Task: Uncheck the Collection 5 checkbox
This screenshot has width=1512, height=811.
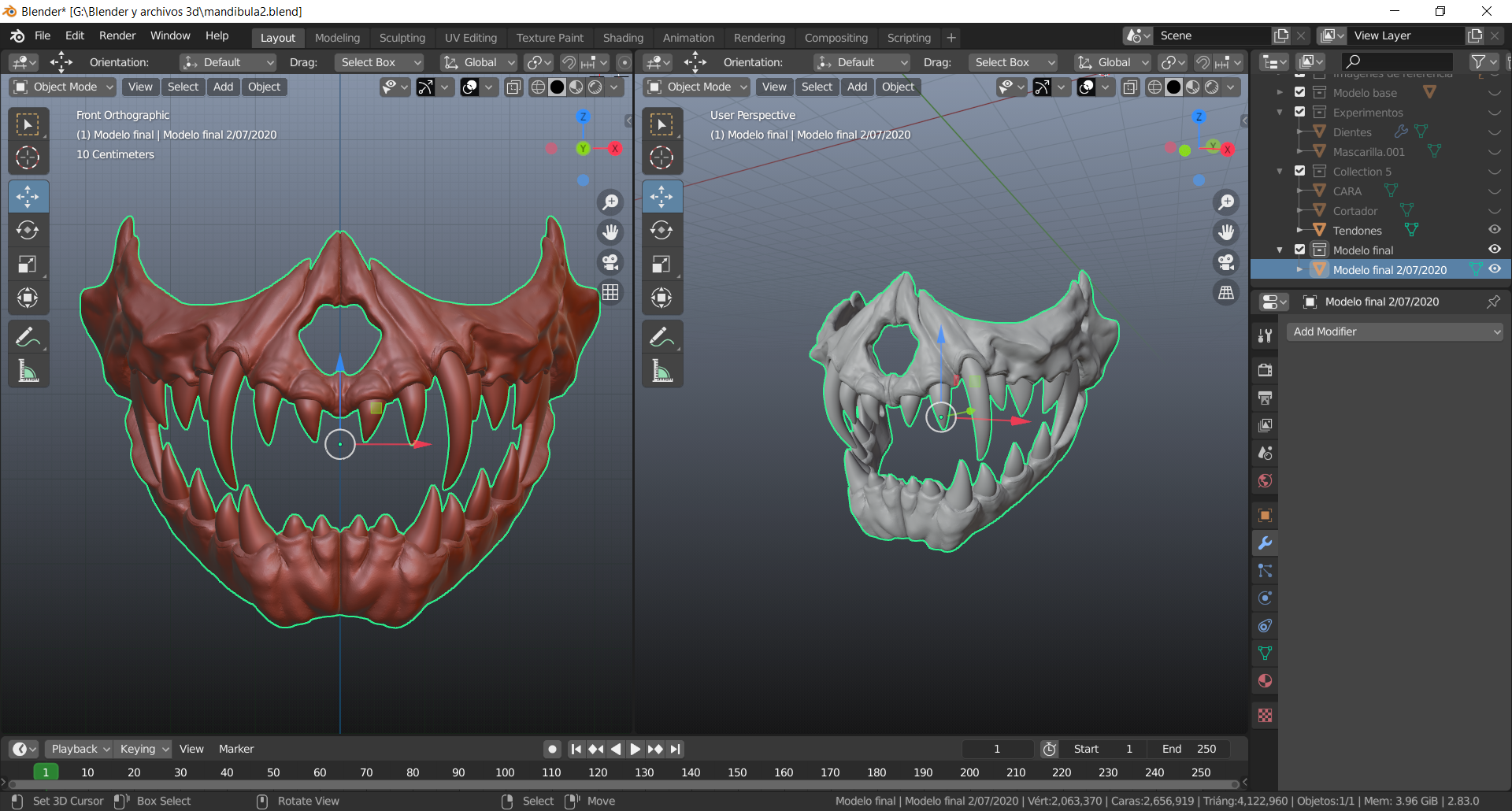Action: (x=1300, y=171)
